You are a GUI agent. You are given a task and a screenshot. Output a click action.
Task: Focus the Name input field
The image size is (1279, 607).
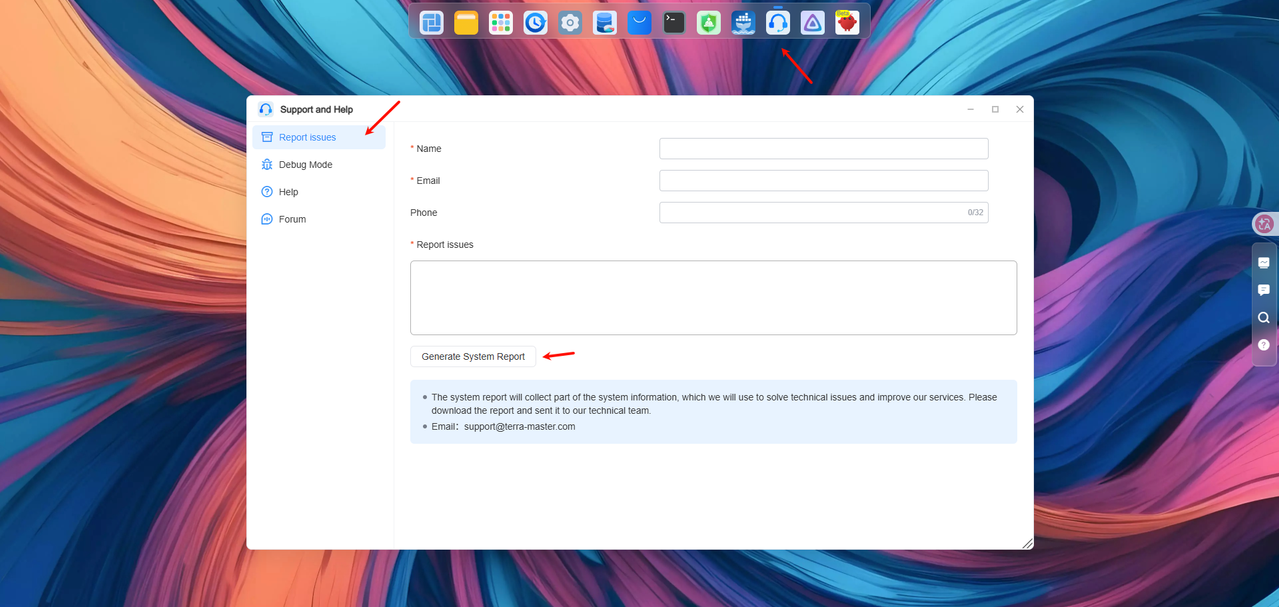pos(824,148)
